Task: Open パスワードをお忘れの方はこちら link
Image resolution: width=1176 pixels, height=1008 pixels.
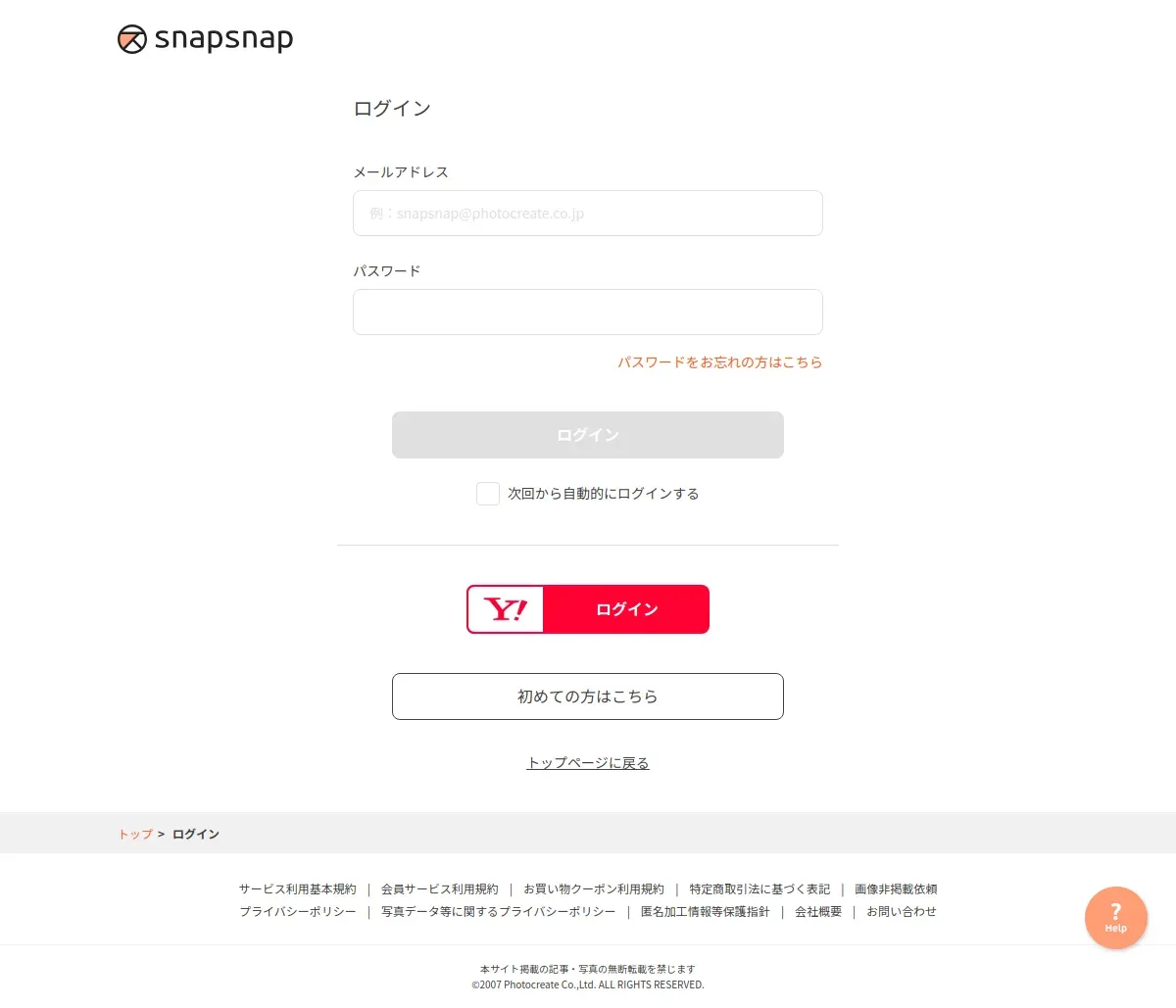Action: pos(720,362)
